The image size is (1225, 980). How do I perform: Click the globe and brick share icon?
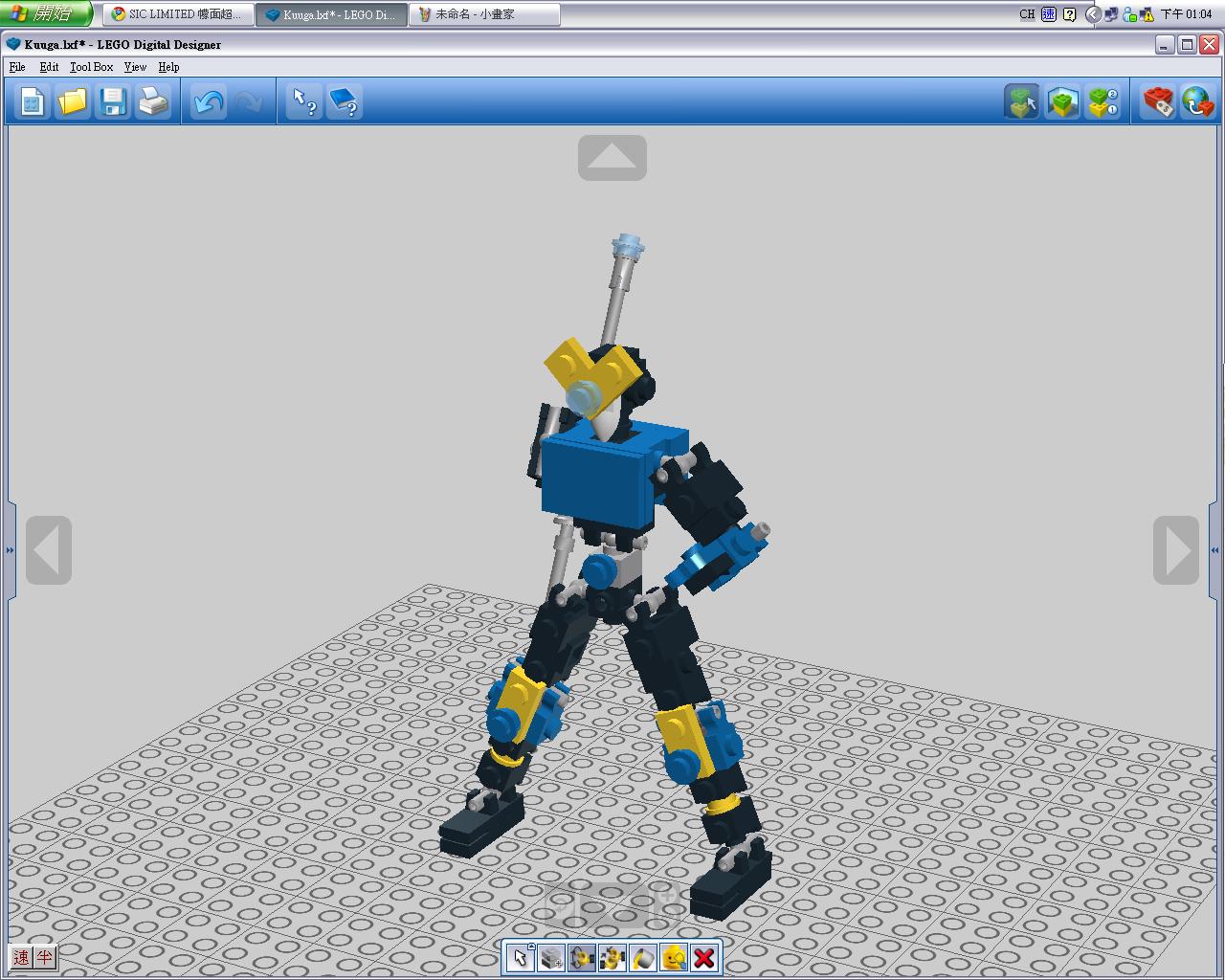click(1198, 101)
